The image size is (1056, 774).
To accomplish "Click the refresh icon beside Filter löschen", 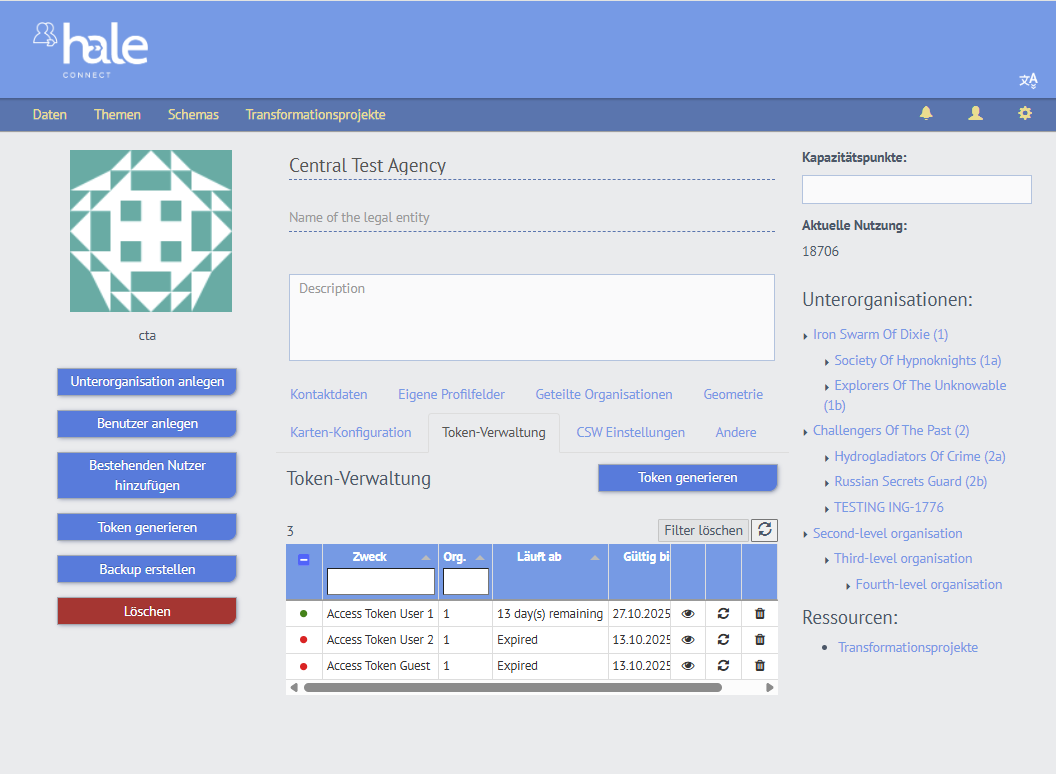I will (x=765, y=530).
